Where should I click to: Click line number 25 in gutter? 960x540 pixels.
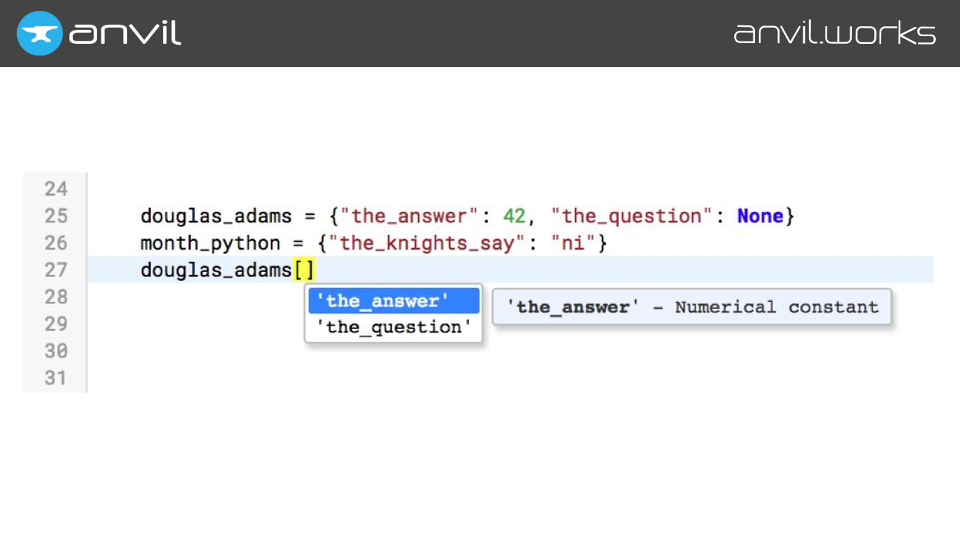pos(56,216)
